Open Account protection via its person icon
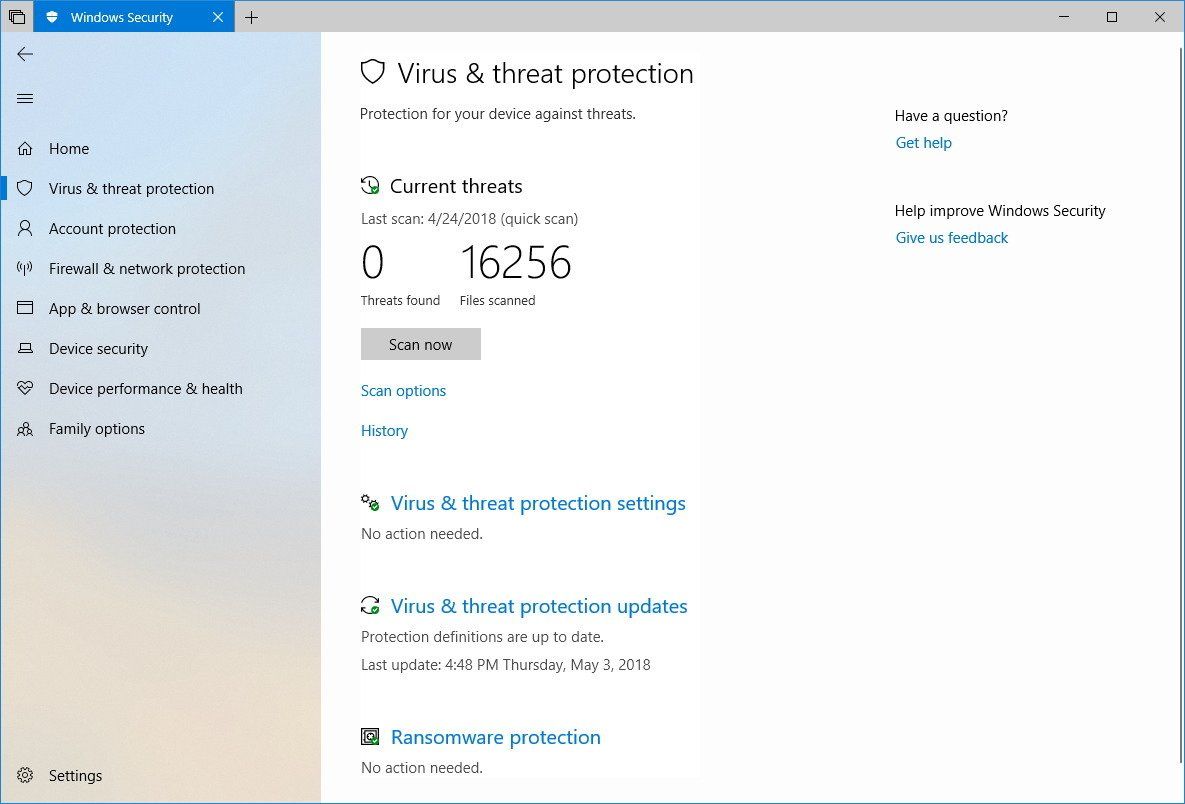Screen dimensions: 1185x804 tap(25, 228)
